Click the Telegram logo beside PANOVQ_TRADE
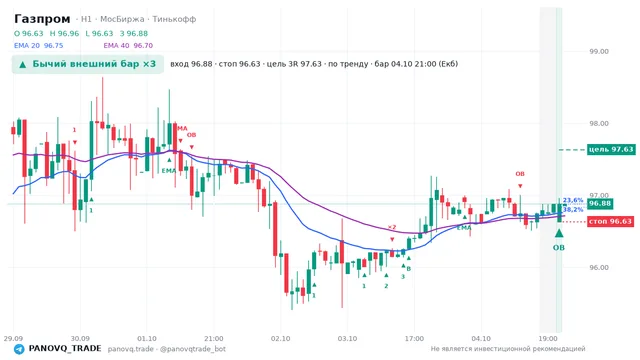Image resolution: width=640 pixels, height=360 pixels. click(x=19, y=349)
